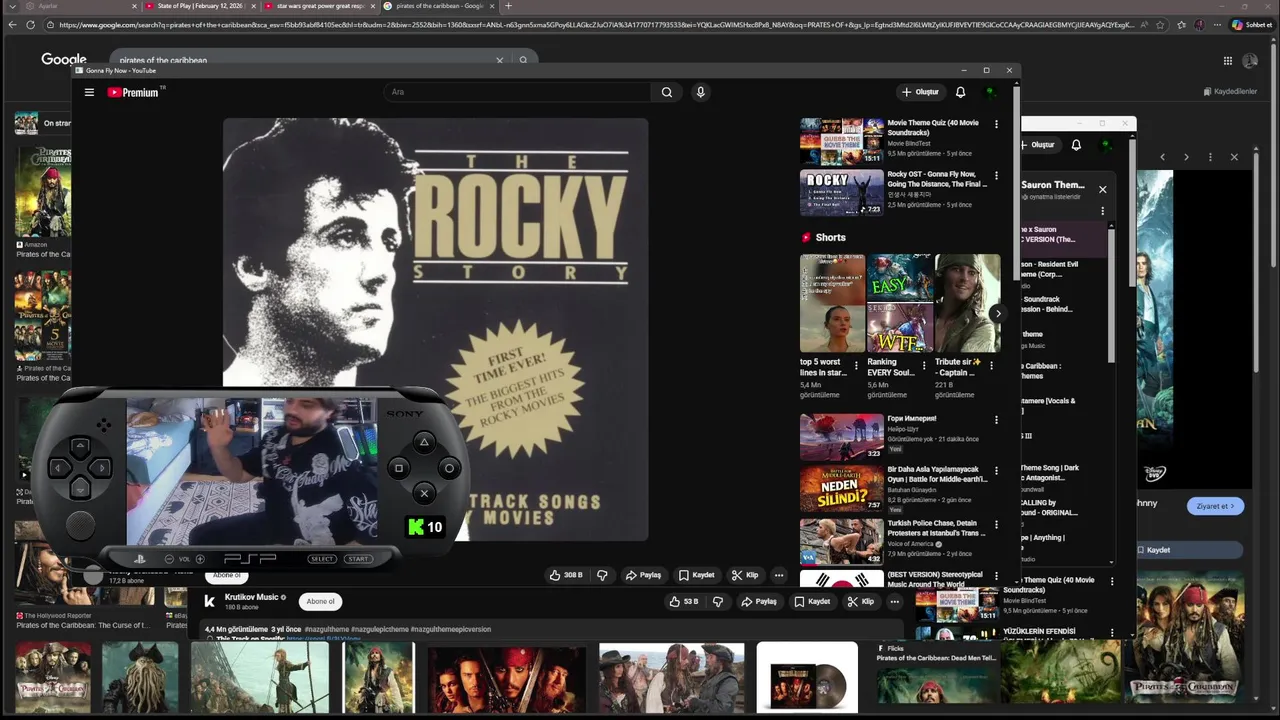Go to Google homepage via logo
The height and width of the screenshot is (720, 1280).
pos(64,60)
